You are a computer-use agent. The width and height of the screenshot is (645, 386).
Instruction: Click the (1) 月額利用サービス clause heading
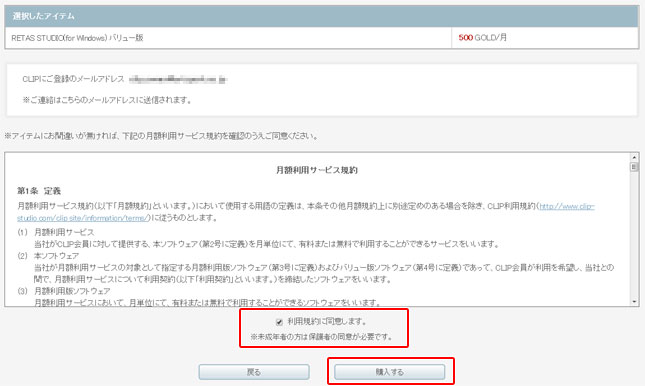[56, 232]
